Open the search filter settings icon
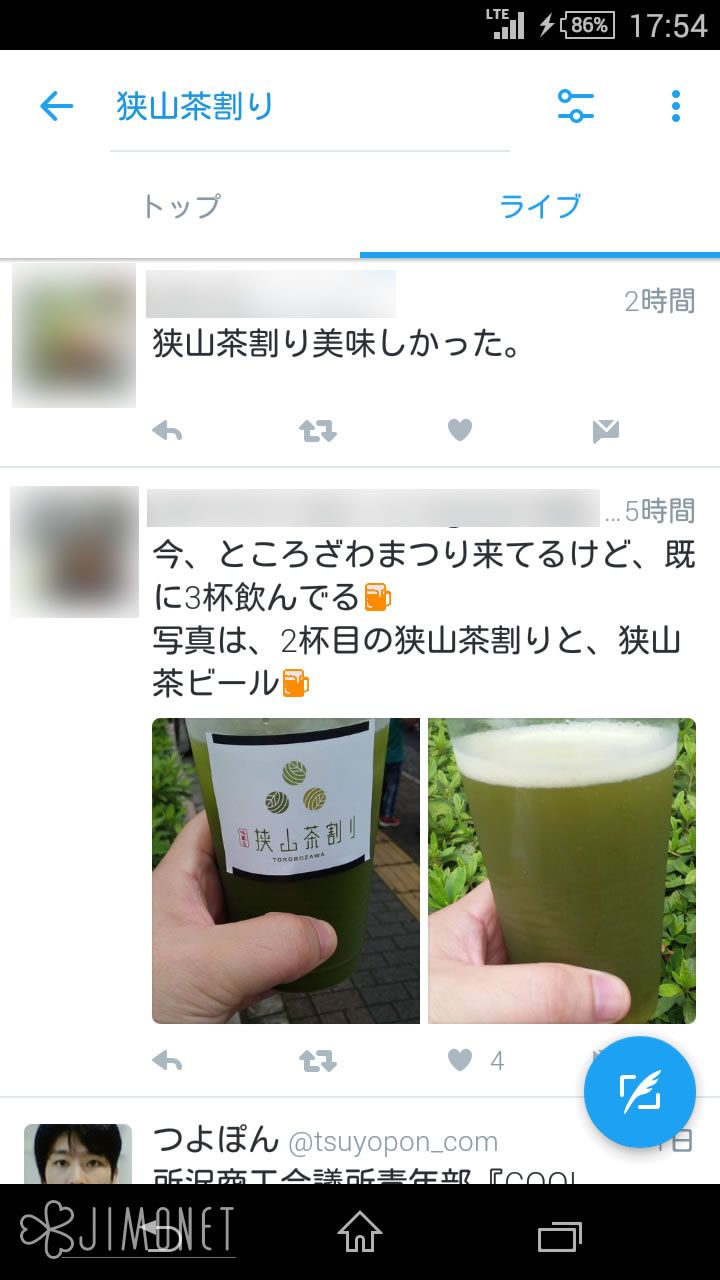 (576, 106)
